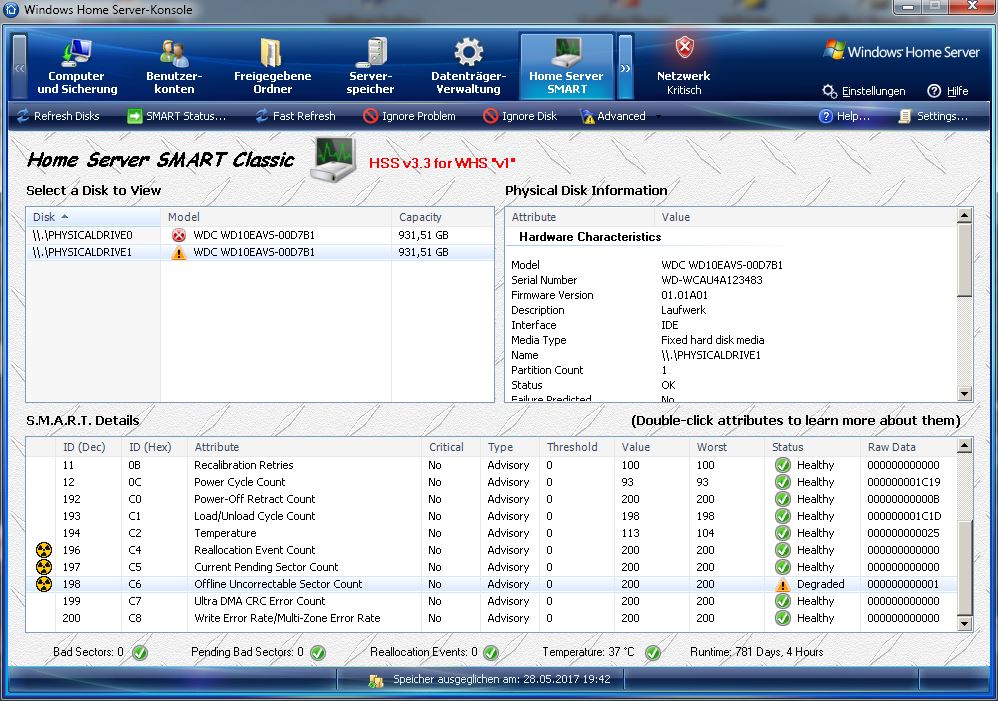Viewport: 998px width, 701px height.
Task: Select \\.\PHYSICALDRIVE0 in the disk list
Action: click(260, 235)
